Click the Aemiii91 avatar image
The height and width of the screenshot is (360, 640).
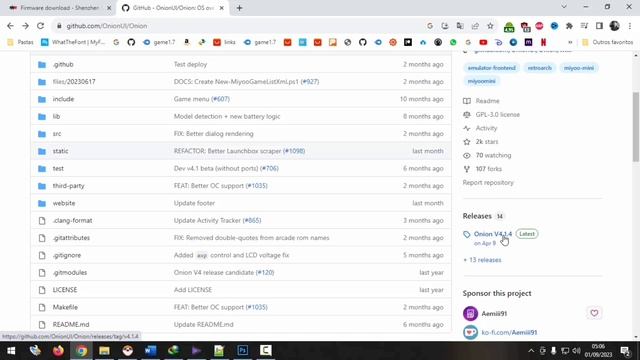pyautogui.click(x=470, y=313)
